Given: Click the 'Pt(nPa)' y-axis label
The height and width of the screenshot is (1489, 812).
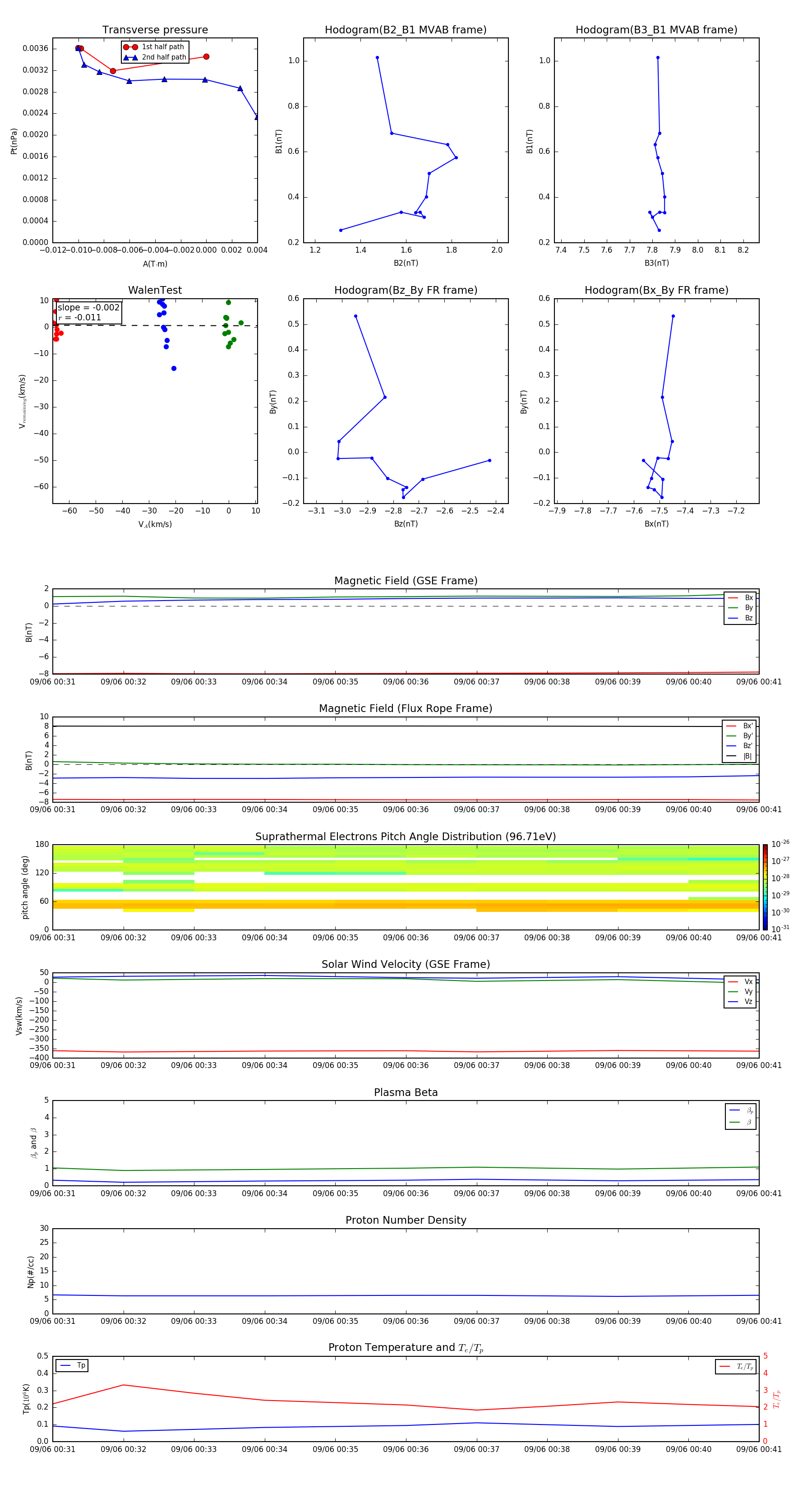Looking at the screenshot, I should coord(14,141).
